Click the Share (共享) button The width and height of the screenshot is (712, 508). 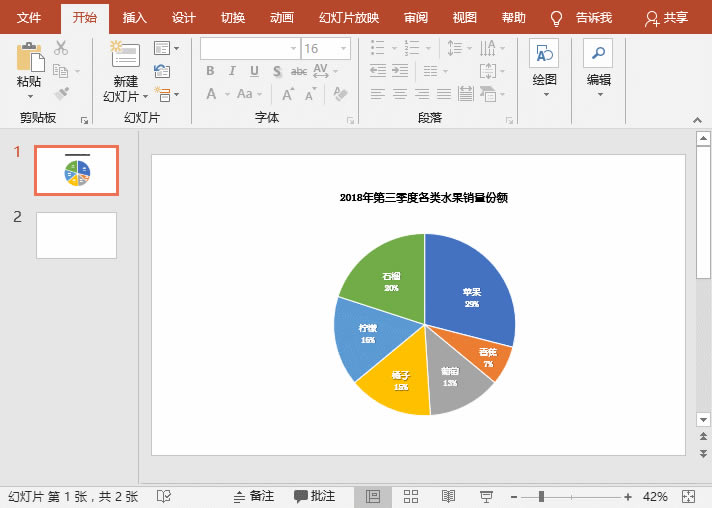(666, 18)
